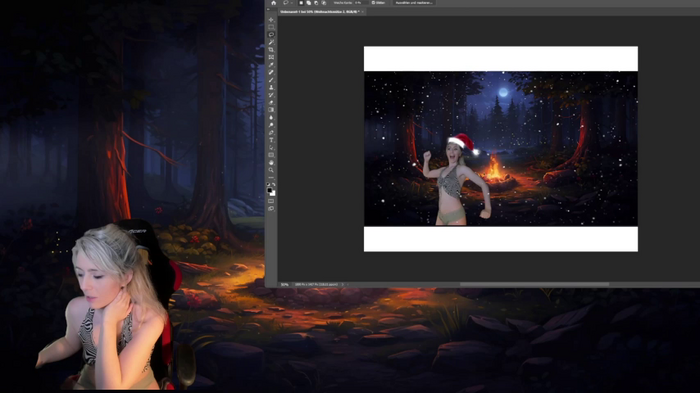700x393 pixels.
Task: Select the Lasso tool in the toolbar
Action: click(271, 34)
